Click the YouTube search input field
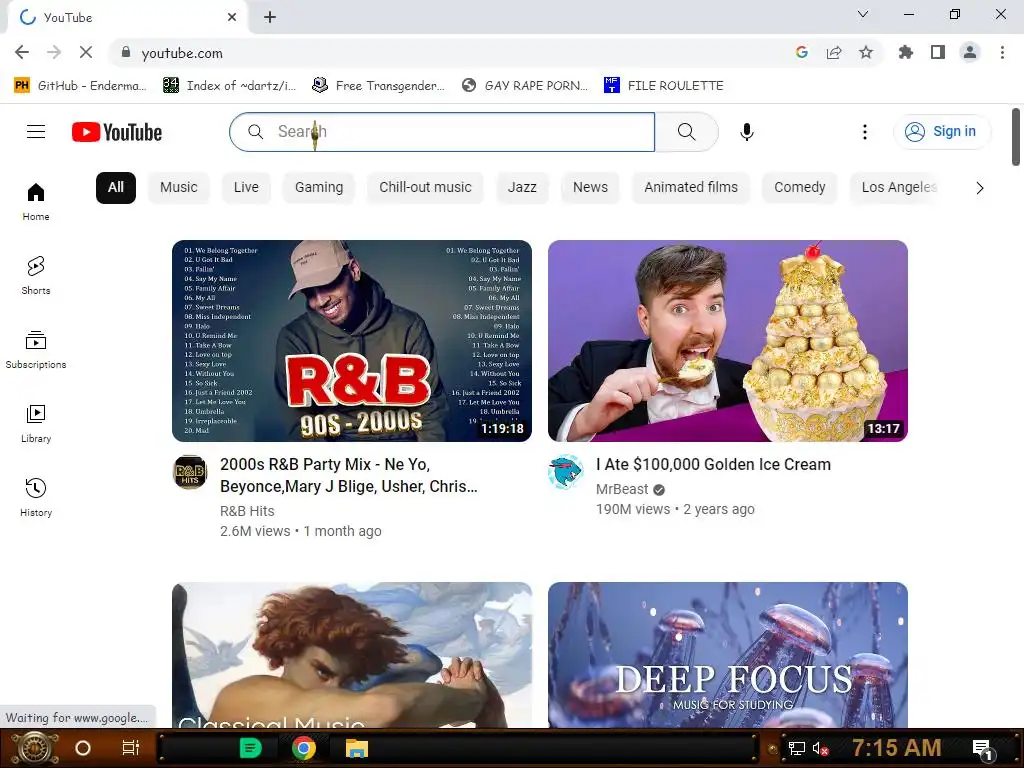Viewport: 1024px width, 768px height. pyautogui.click(x=442, y=132)
